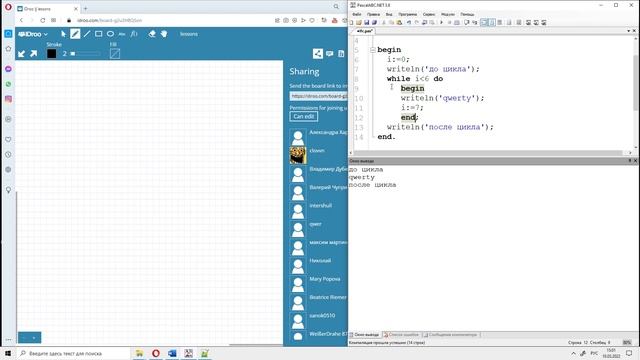Select the straight line tool in IDroo
Screen dimensions: 640x360
87,34
